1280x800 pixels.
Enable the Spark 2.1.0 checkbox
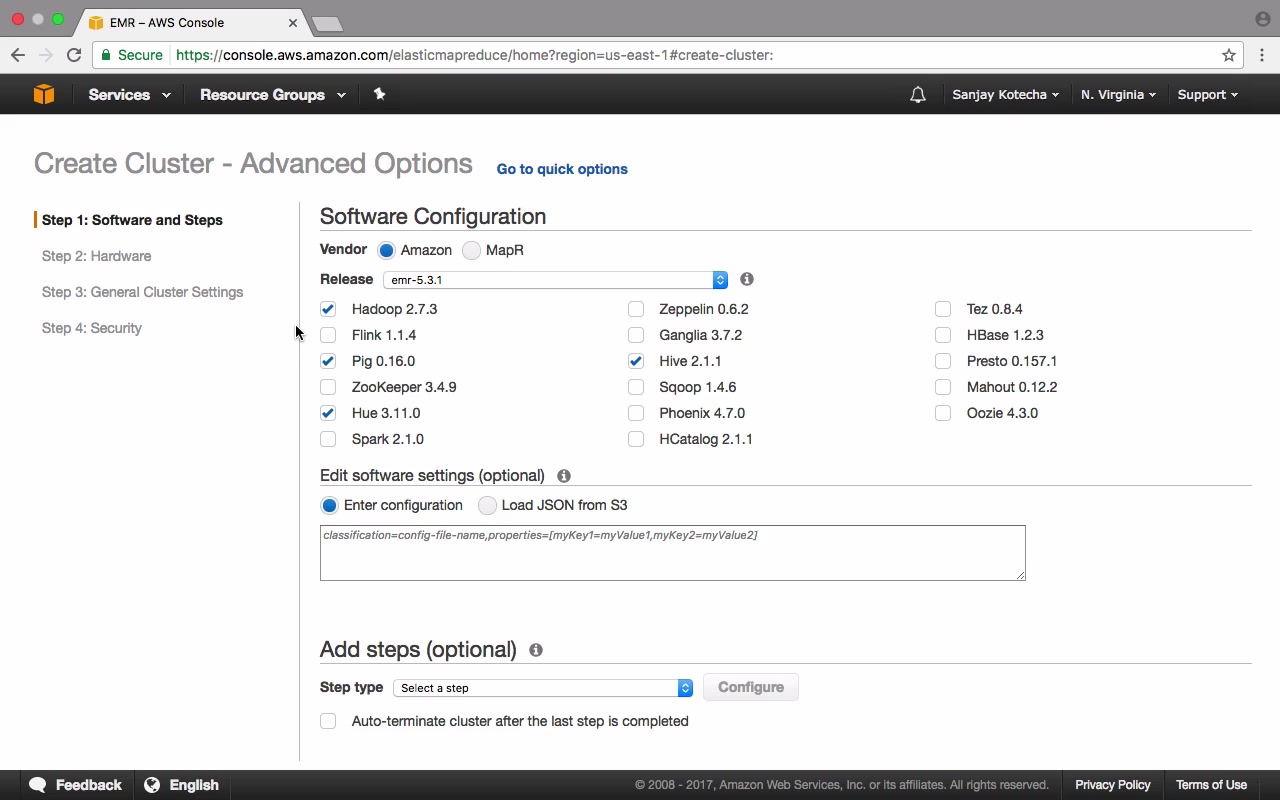328,439
